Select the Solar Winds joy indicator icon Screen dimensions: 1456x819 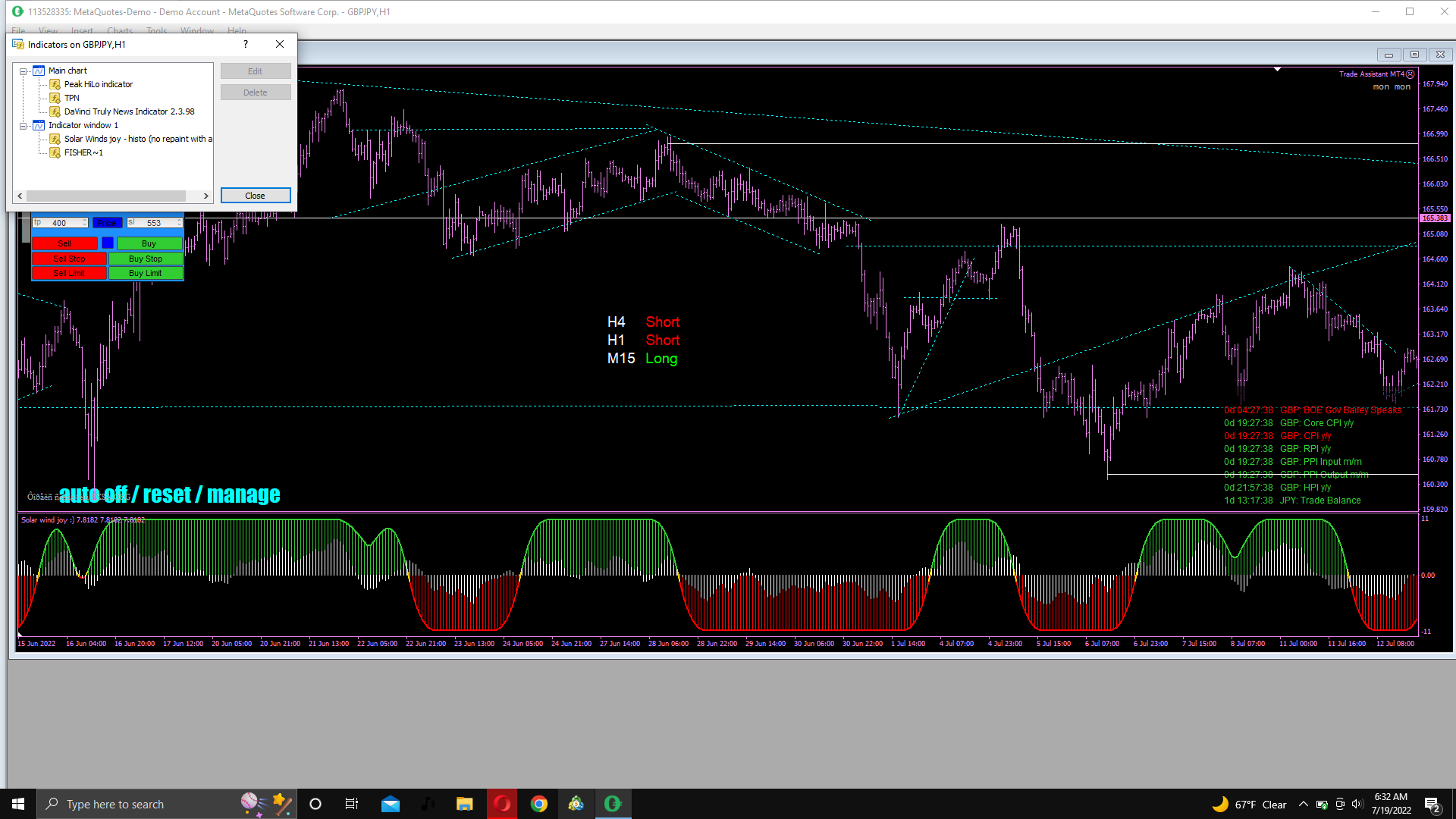pyautogui.click(x=55, y=139)
